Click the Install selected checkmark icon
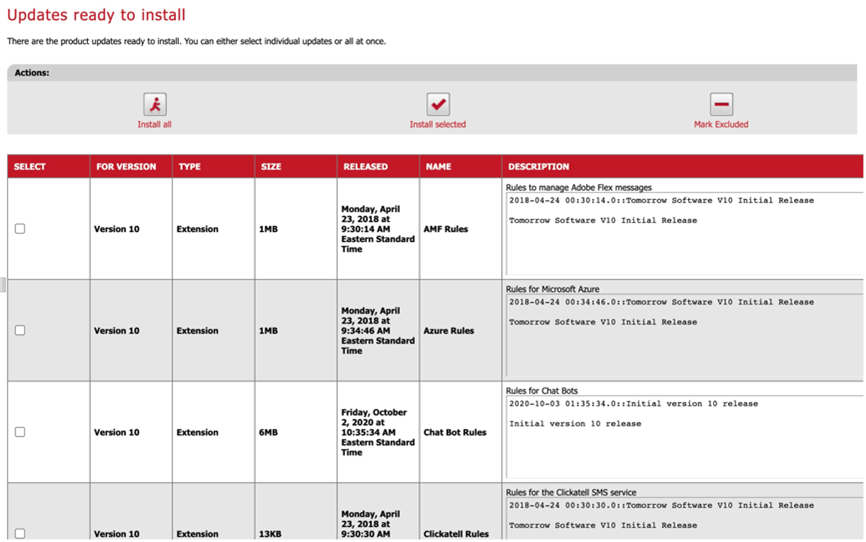866x542 pixels. click(x=438, y=104)
